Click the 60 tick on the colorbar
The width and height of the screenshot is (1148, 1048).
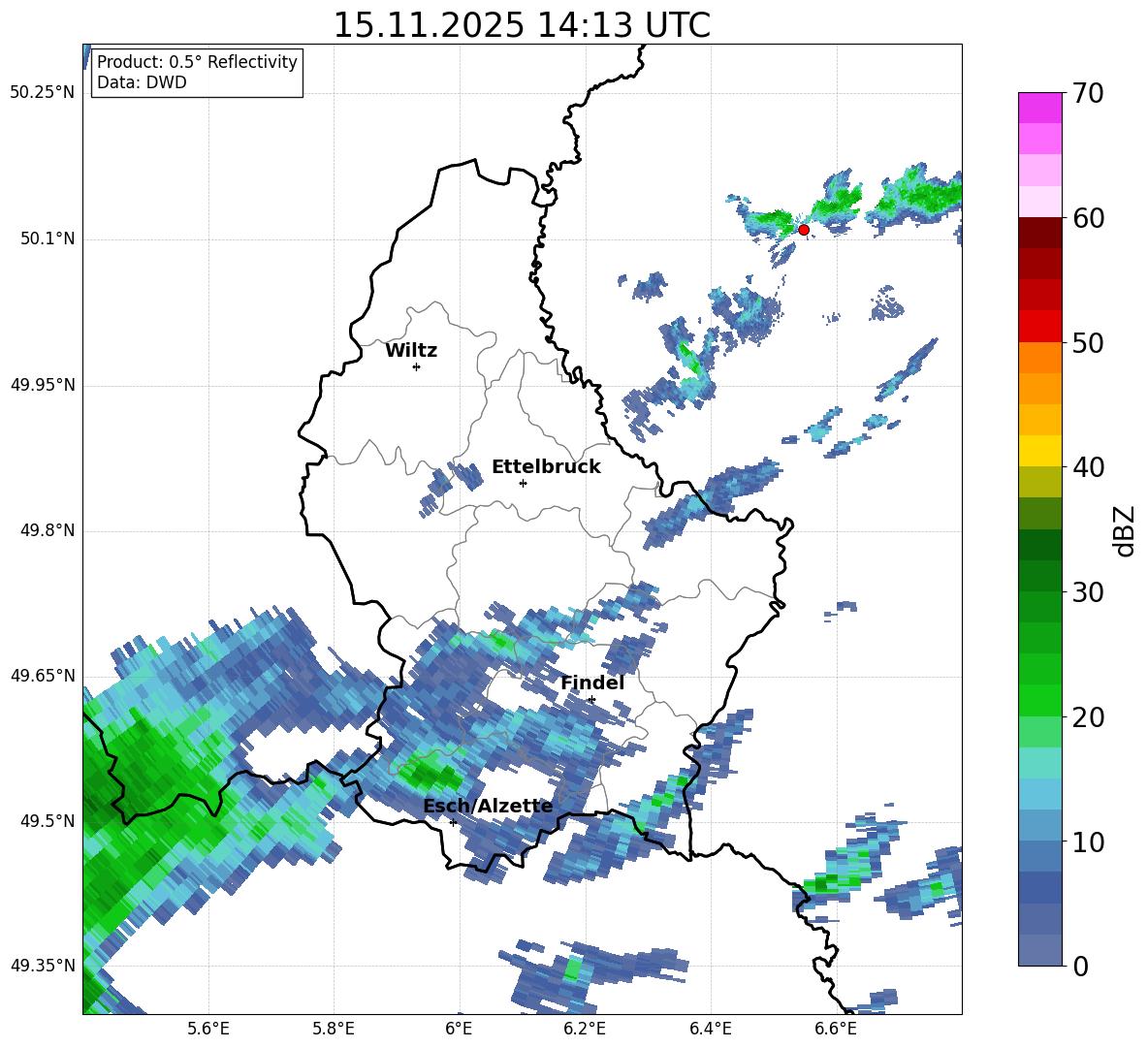click(x=1088, y=218)
